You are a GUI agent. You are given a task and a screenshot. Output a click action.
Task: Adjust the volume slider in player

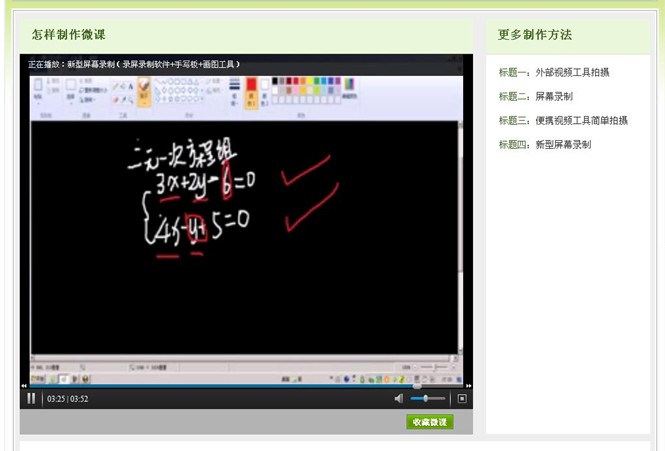[427, 398]
